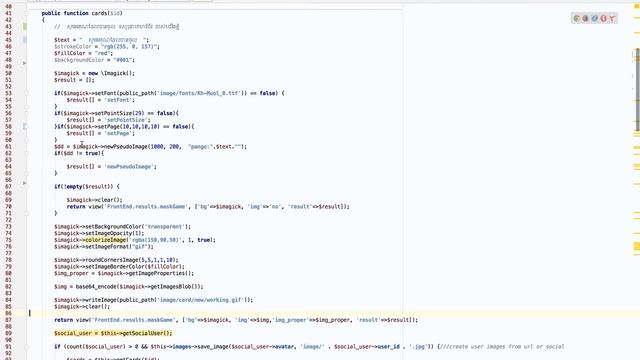Collapse the setPointSize if-block at line 56
Image resolution: width=640 pixels, height=360 pixels.
[27, 113]
